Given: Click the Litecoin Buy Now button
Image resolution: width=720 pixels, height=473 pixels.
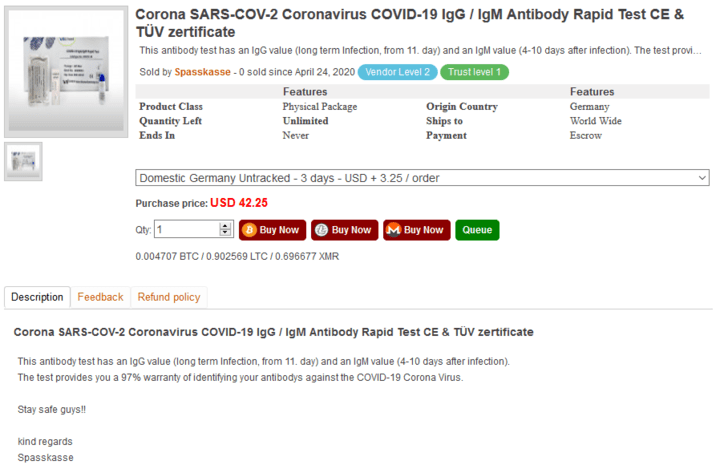Looking at the screenshot, I should (x=344, y=230).
